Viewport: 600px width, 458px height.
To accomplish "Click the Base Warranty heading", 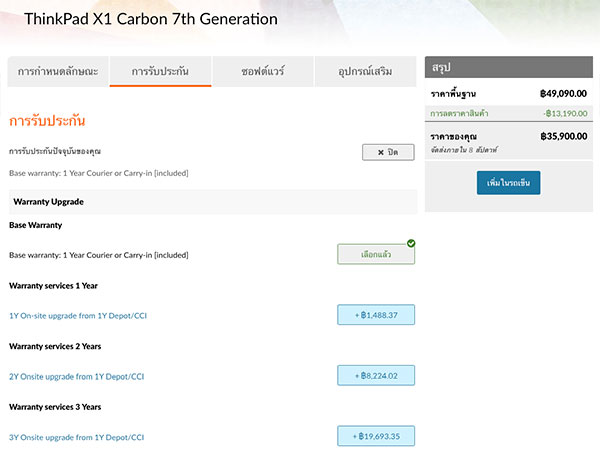I will (36, 225).
